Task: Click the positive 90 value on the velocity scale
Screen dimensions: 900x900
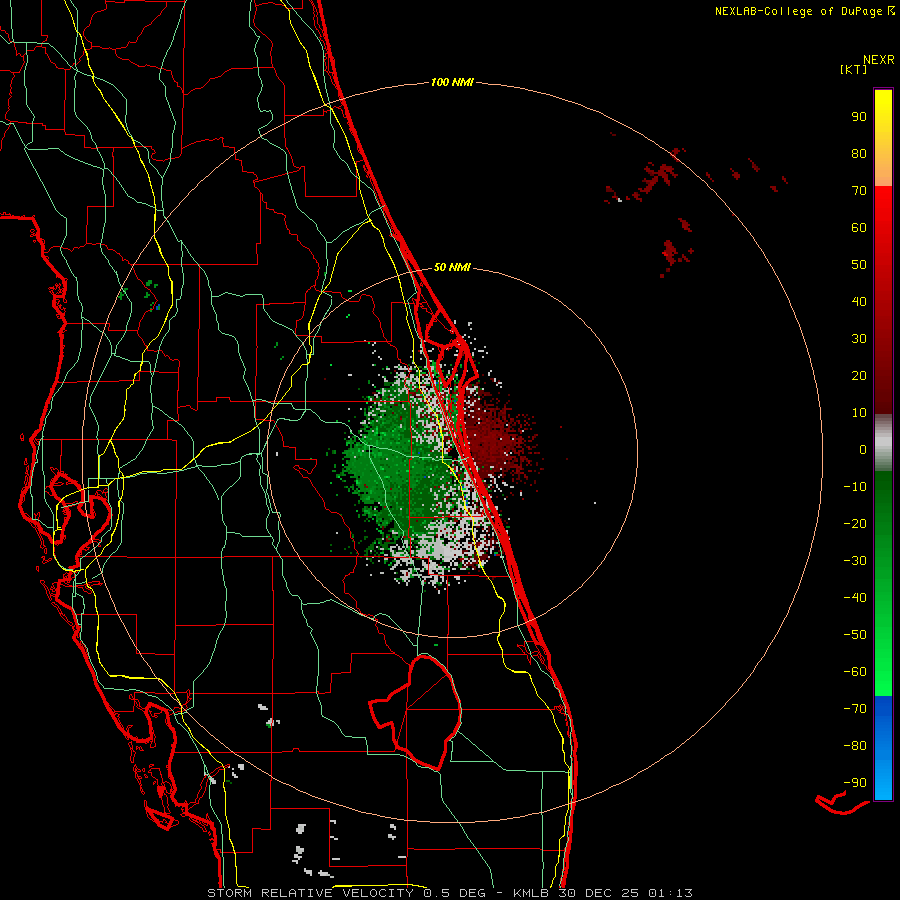Action: click(x=859, y=117)
